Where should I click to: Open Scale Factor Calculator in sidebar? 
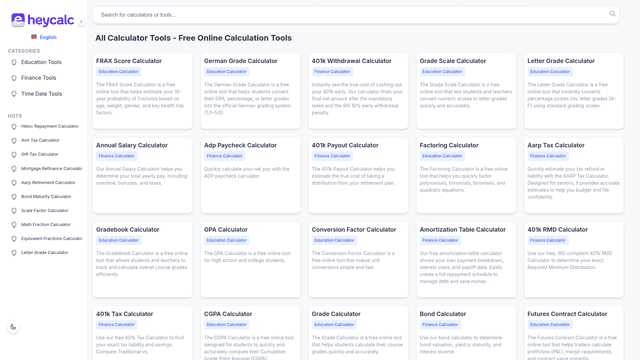(x=44, y=211)
